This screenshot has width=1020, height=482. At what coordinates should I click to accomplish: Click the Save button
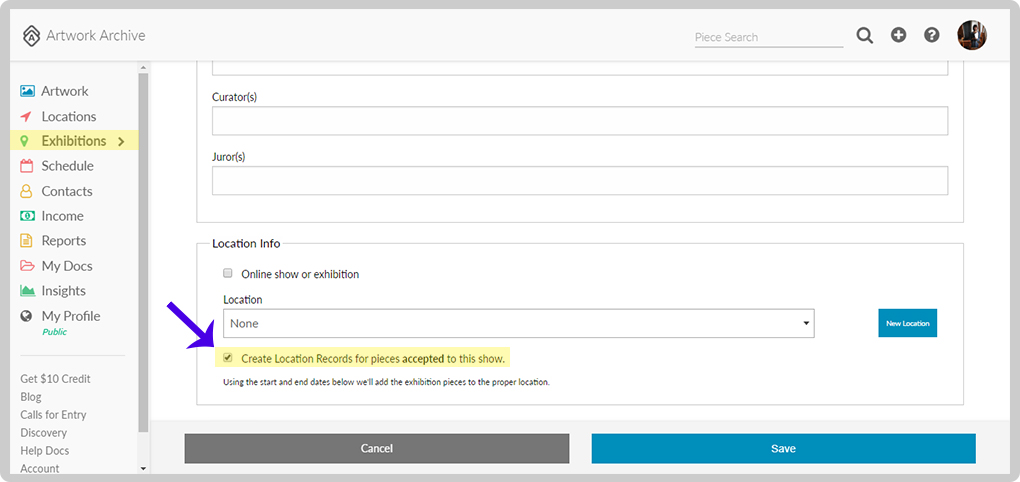point(783,449)
